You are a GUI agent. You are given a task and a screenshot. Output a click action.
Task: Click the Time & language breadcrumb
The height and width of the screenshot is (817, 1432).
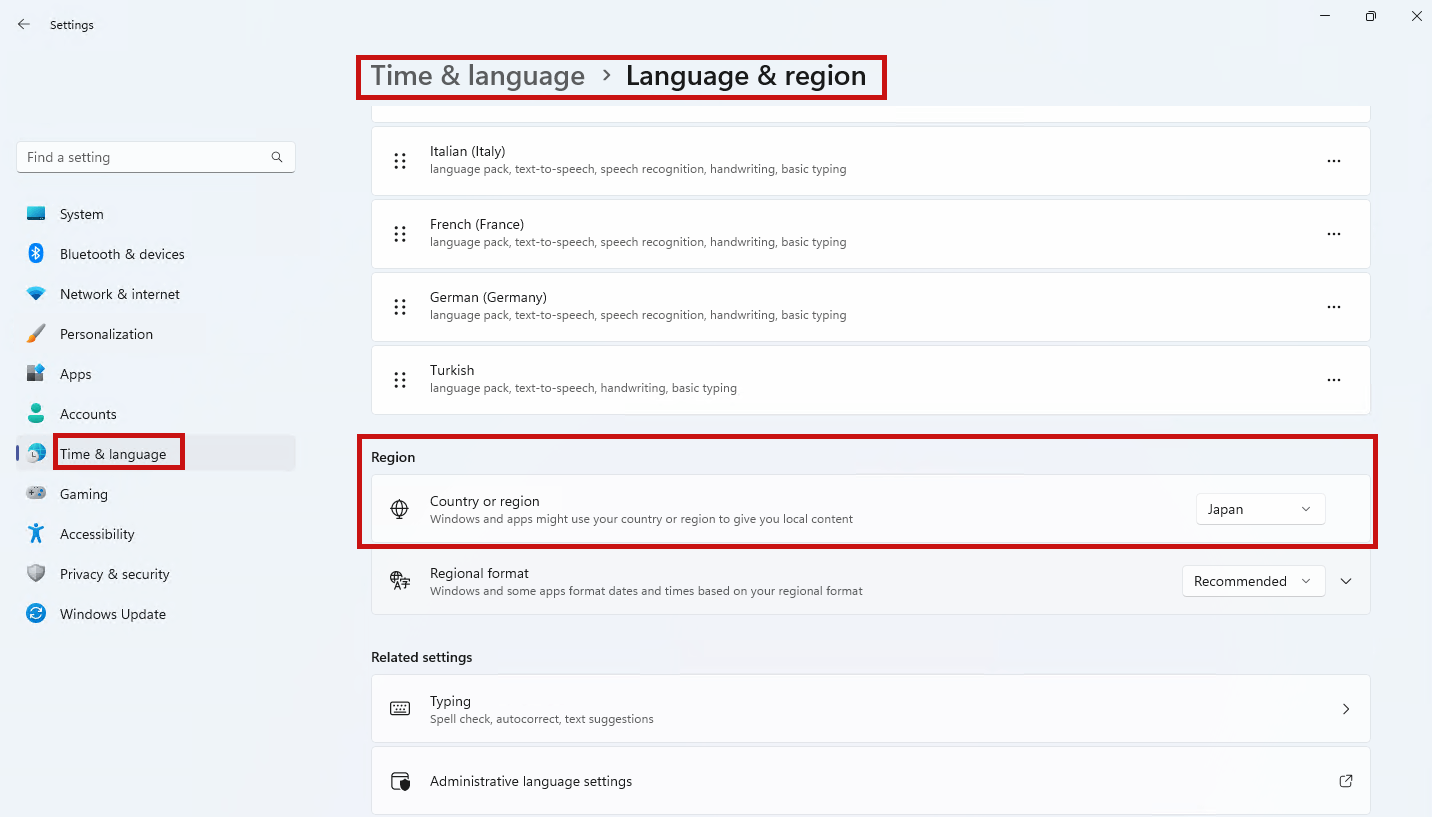tap(478, 76)
